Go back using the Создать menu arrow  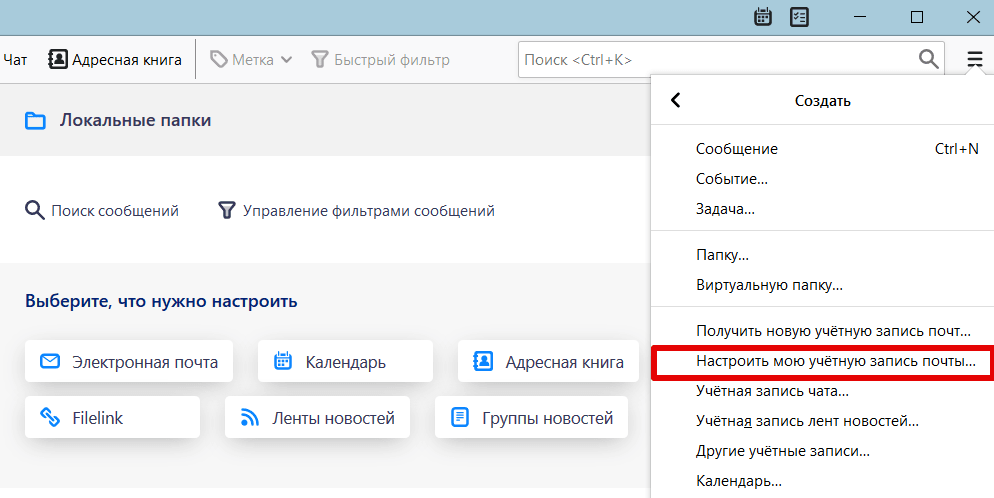pyautogui.click(x=676, y=100)
